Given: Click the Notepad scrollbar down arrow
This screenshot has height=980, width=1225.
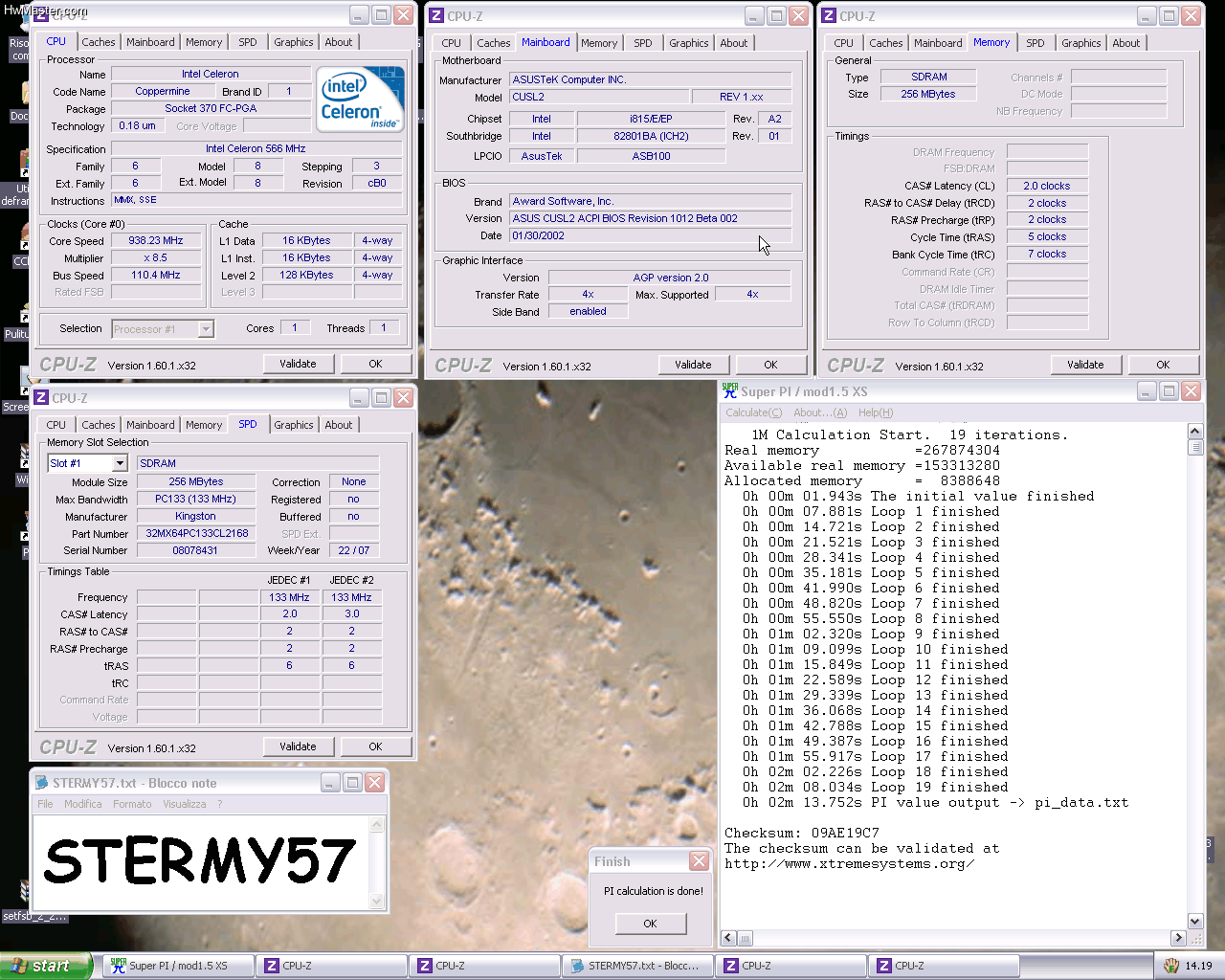Looking at the screenshot, I should click(377, 901).
